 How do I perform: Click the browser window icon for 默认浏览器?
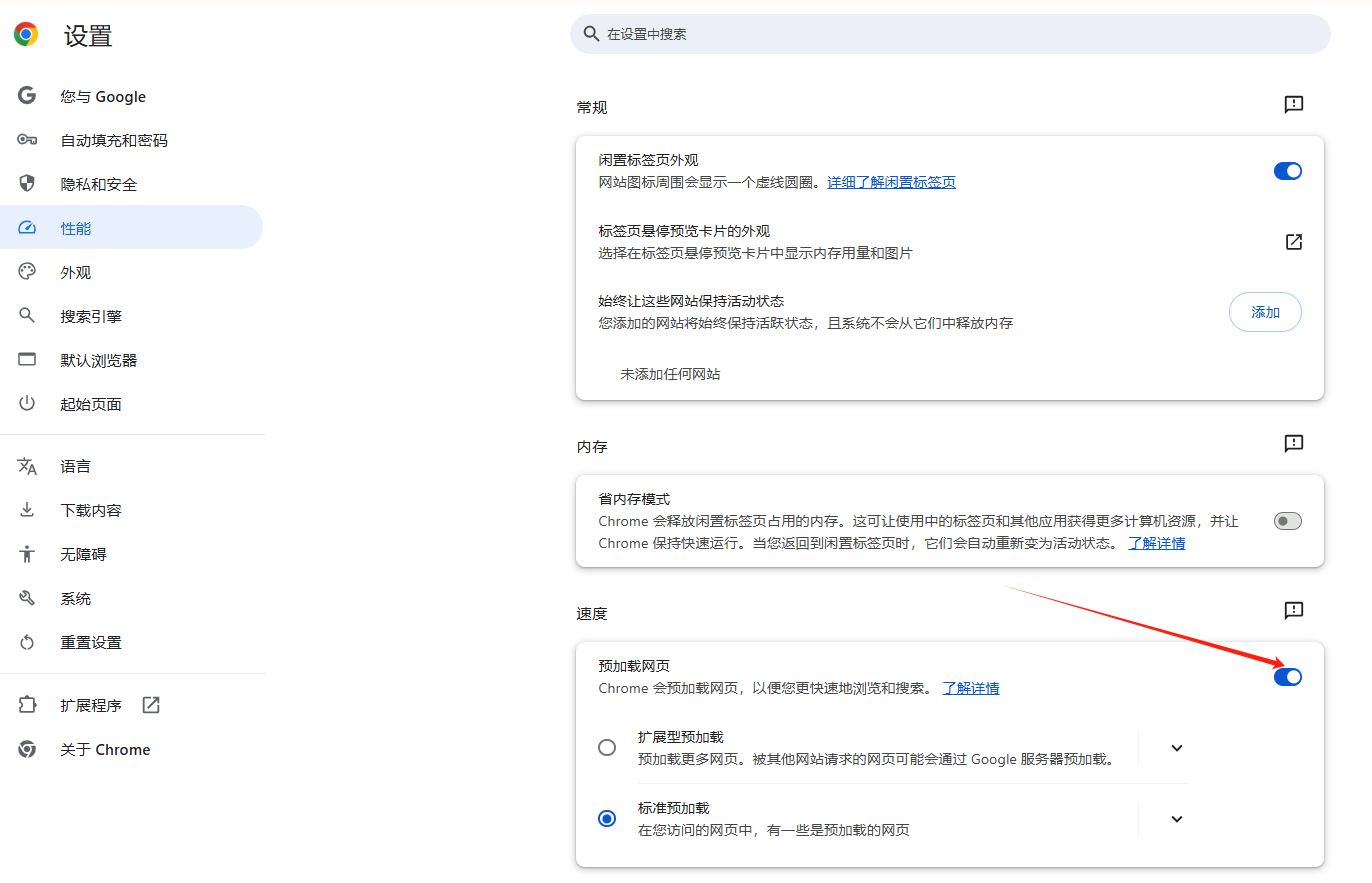point(27,360)
